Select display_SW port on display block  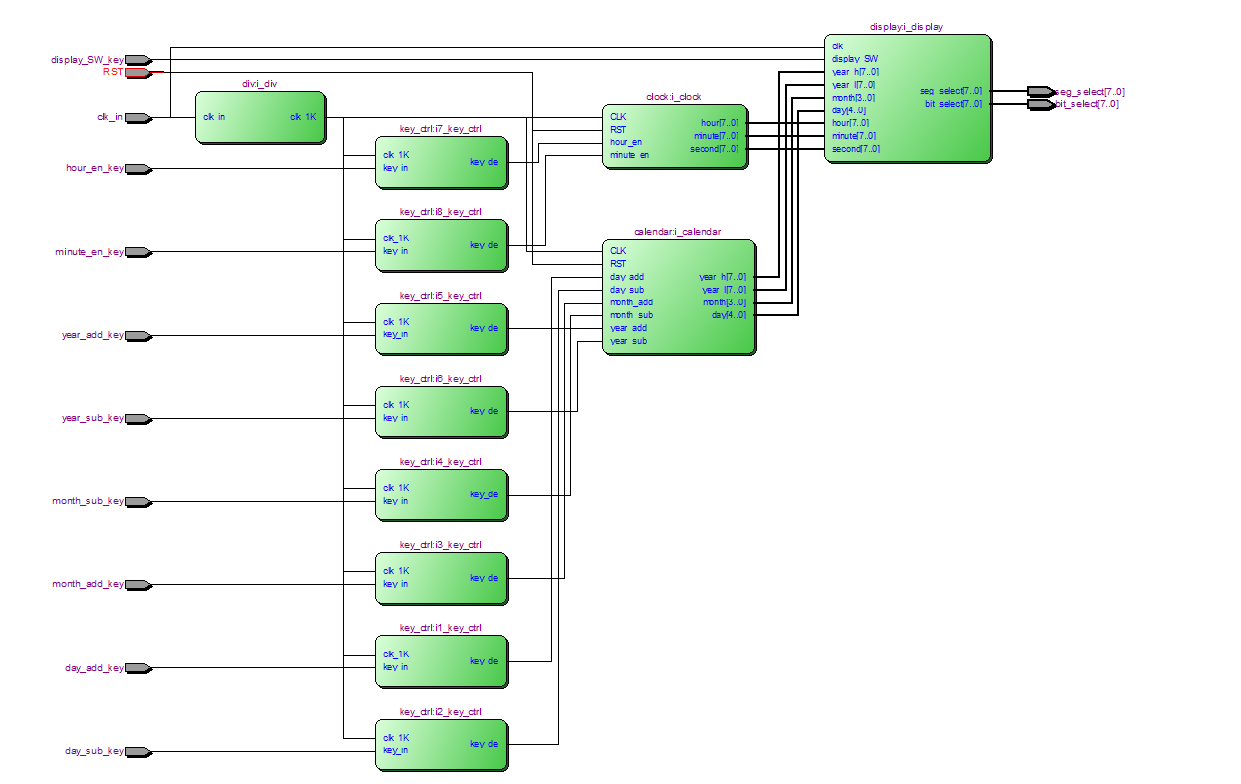tap(855, 59)
